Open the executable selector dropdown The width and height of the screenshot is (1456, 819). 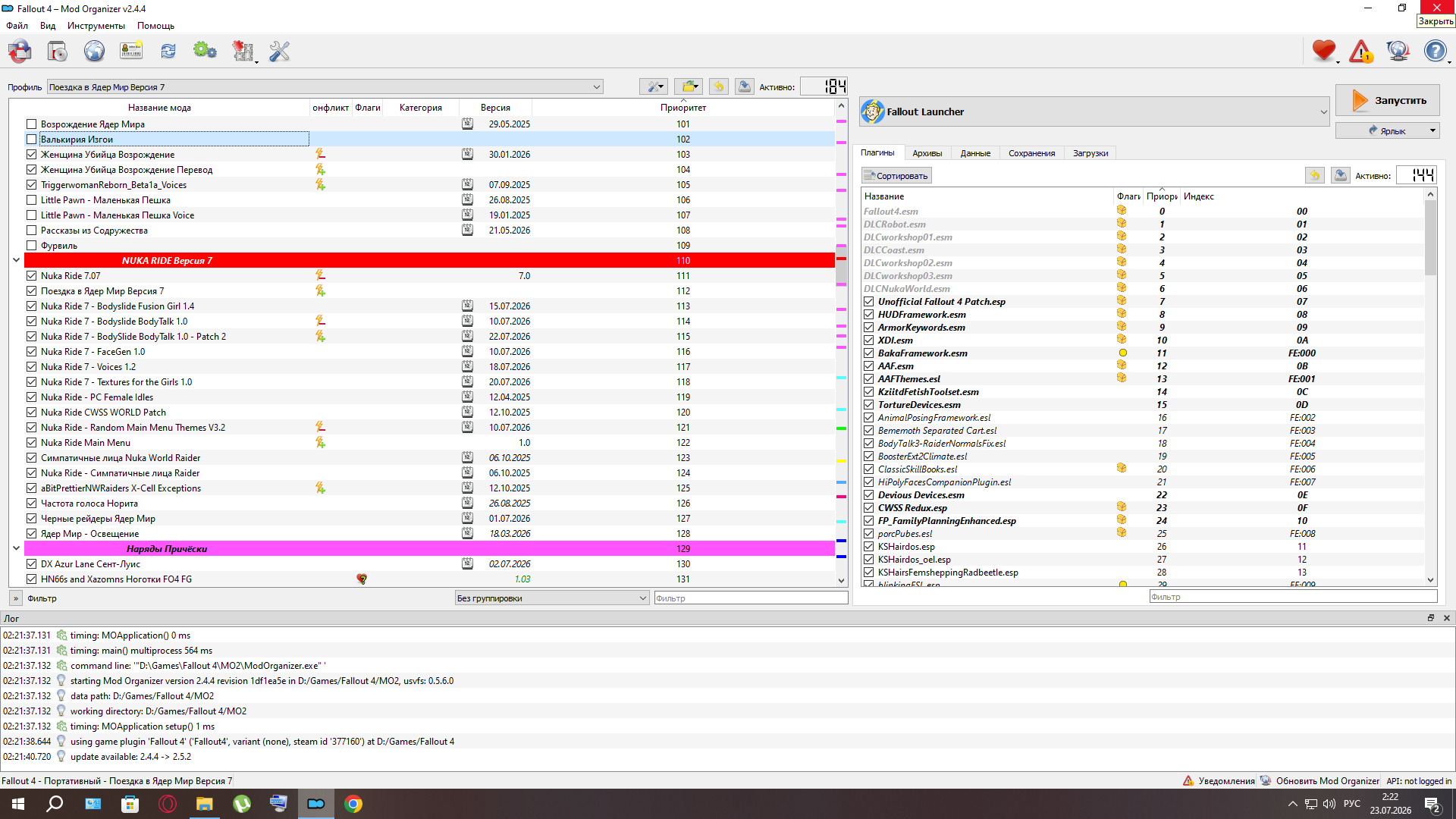(1094, 111)
